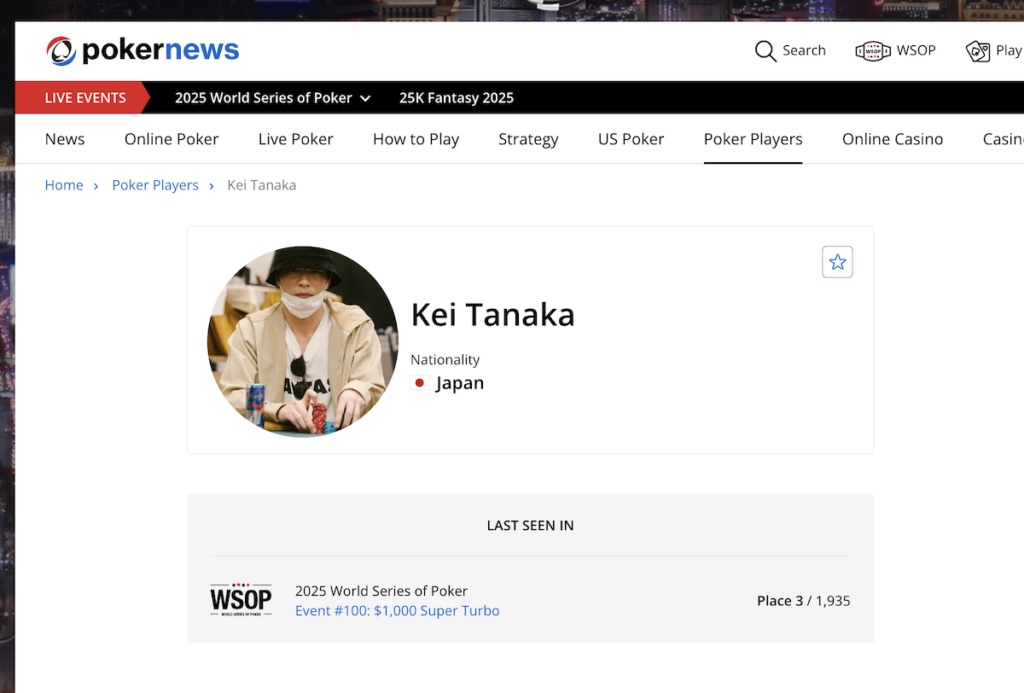Click the PokerNews logo
The height and width of the screenshot is (693, 1024).
pyautogui.click(x=142, y=50)
